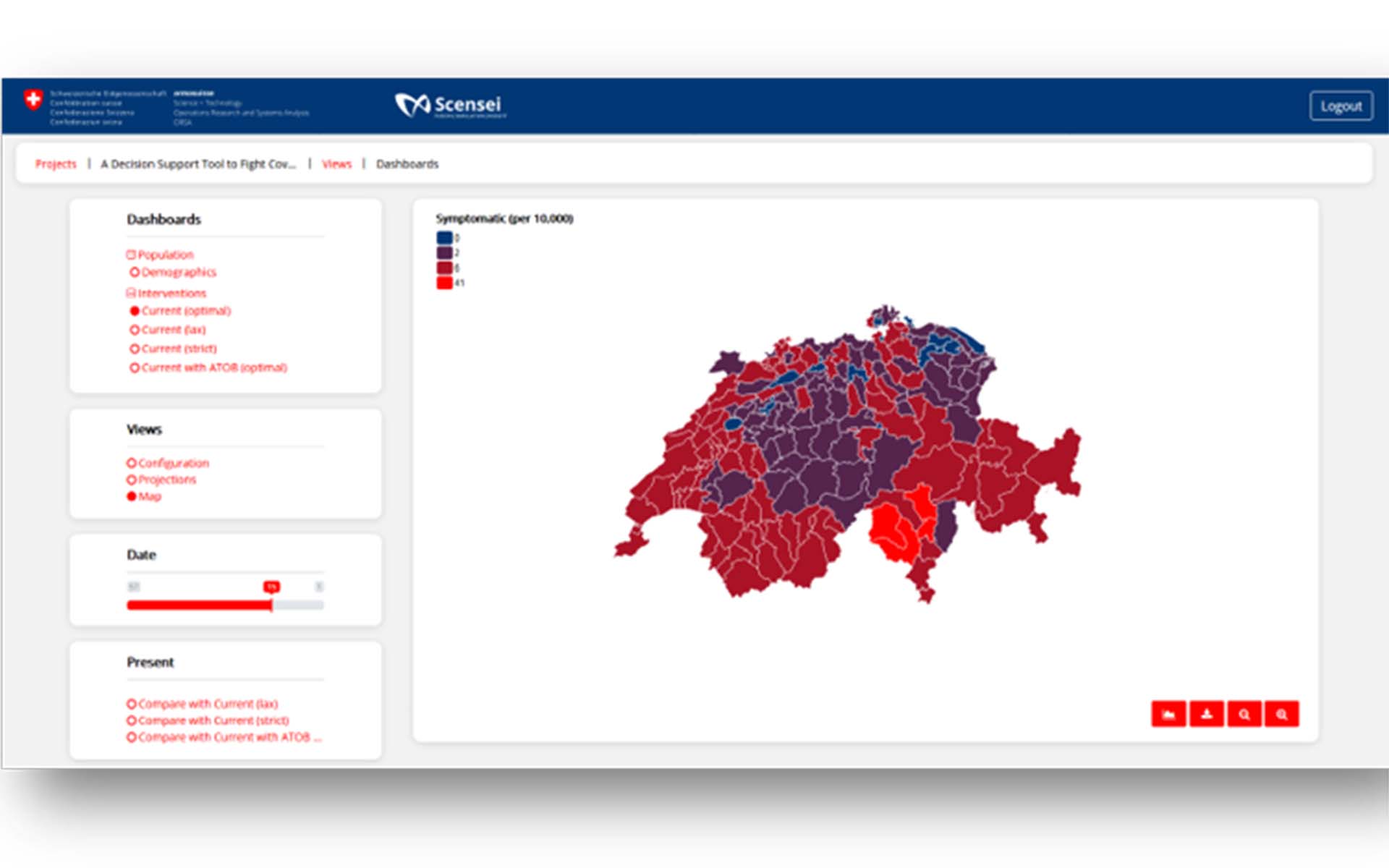Select the zoom-in magnifier icon on map
The width and height of the screenshot is (1389, 868).
(x=1244, y=715)
